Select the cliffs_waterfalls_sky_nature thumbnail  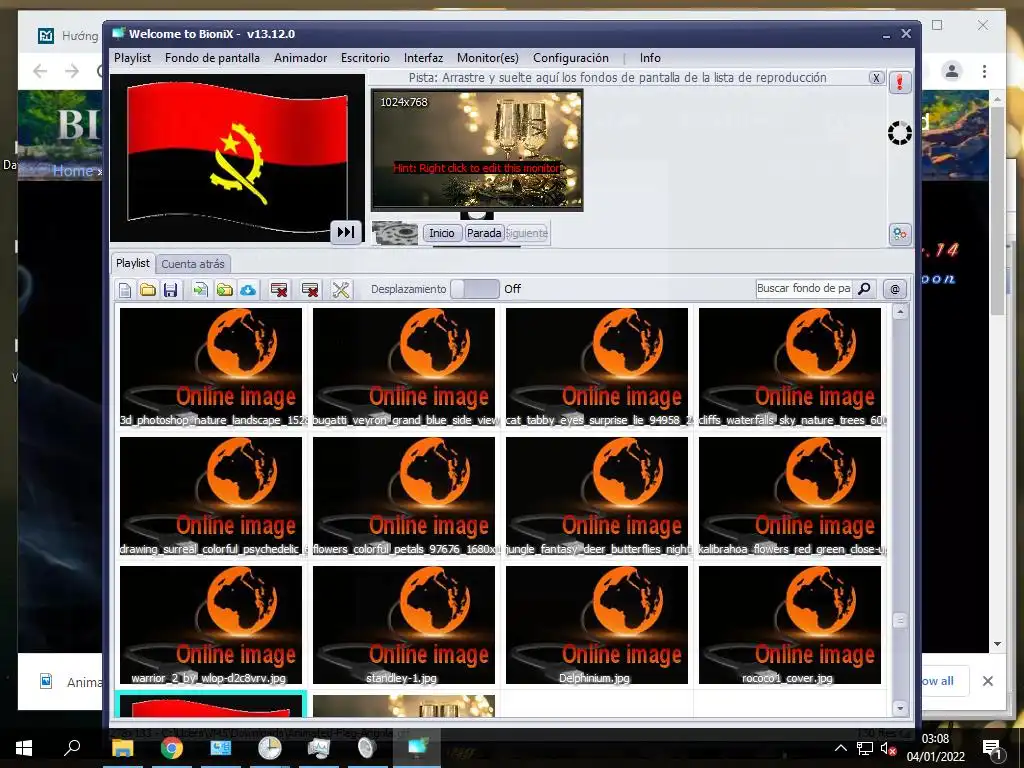790,367
